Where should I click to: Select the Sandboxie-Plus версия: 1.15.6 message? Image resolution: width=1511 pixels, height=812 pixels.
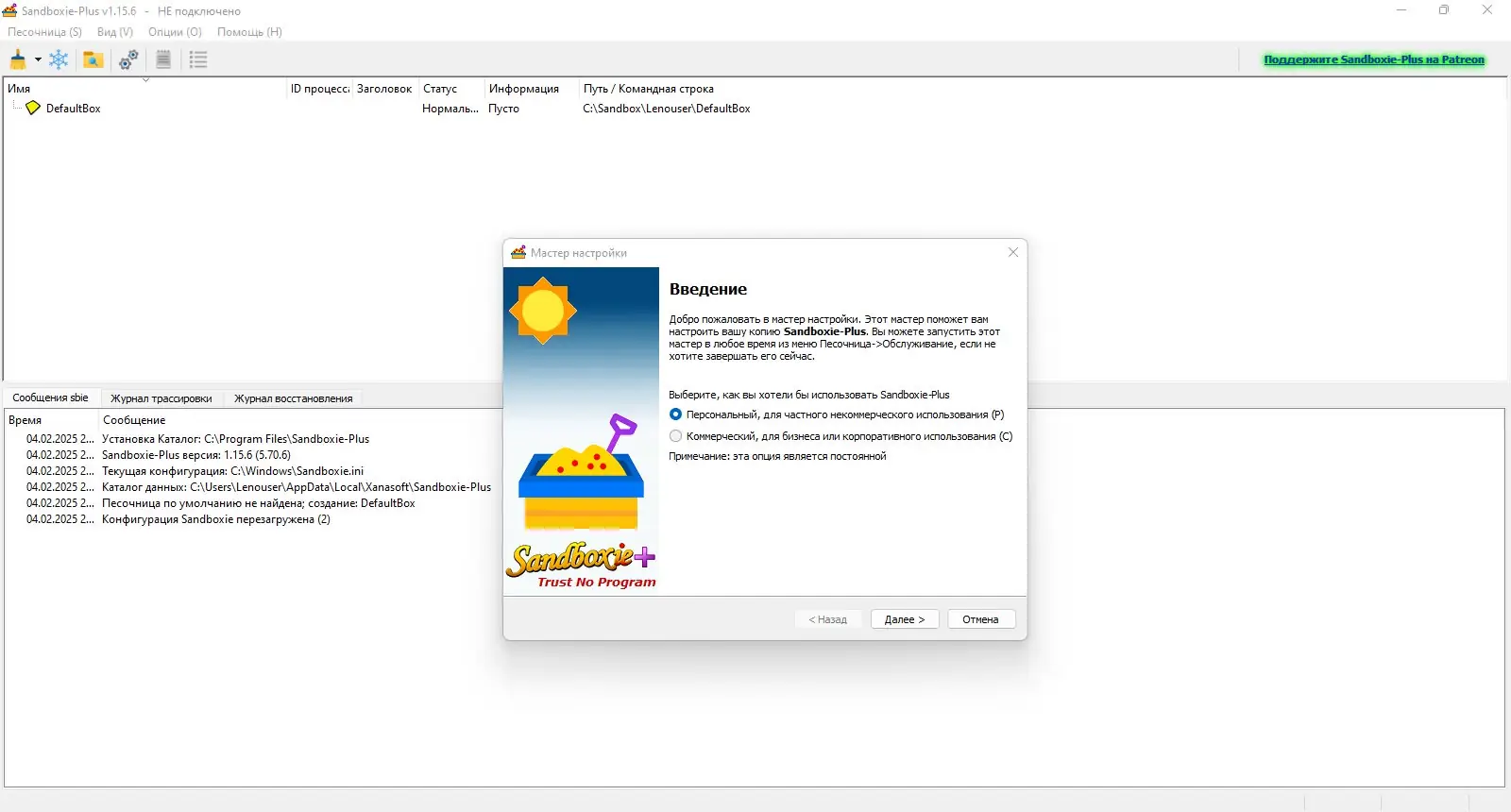[196, 455]
